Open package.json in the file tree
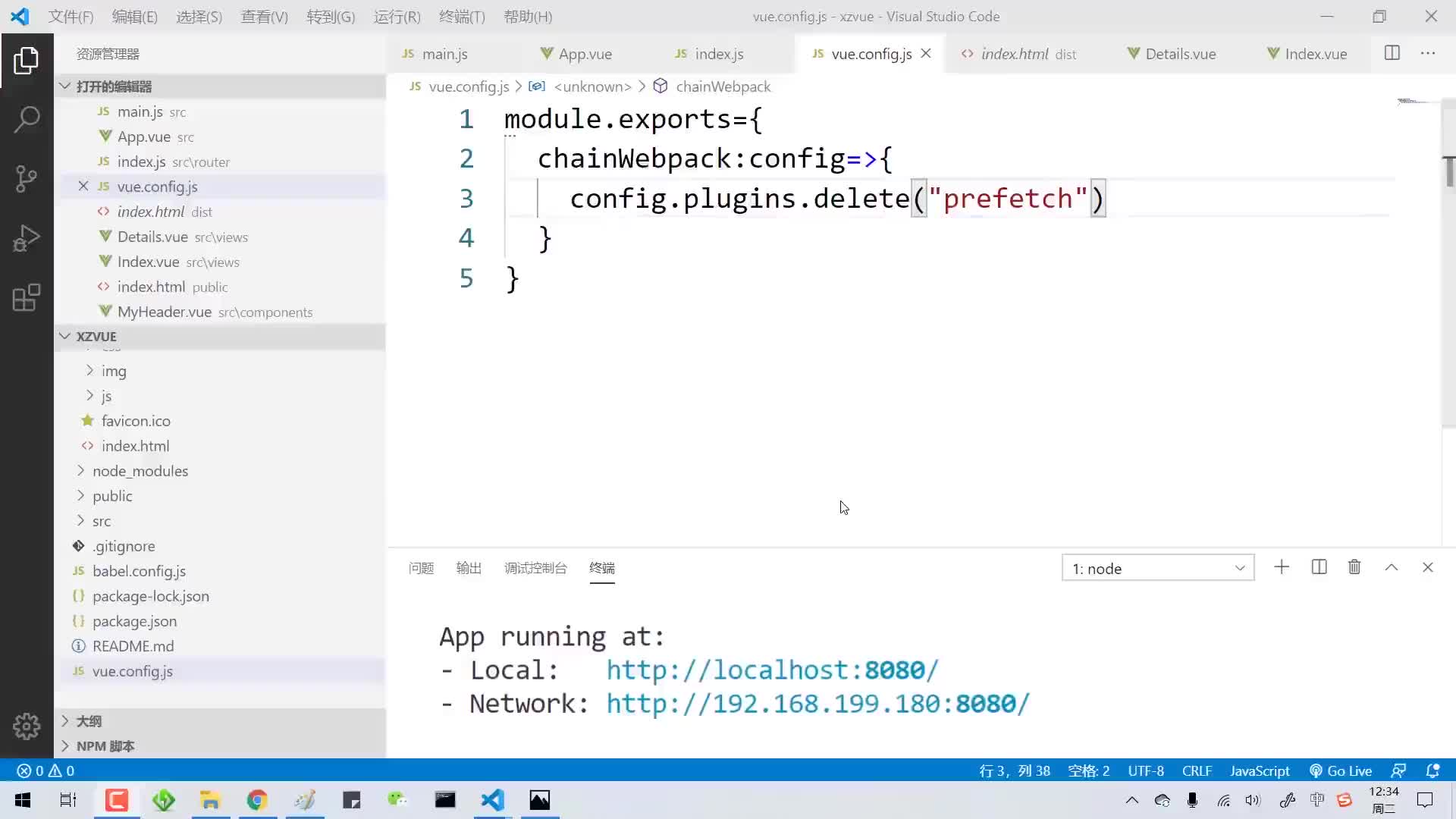The image size is (1456, 819). [134, 621]
